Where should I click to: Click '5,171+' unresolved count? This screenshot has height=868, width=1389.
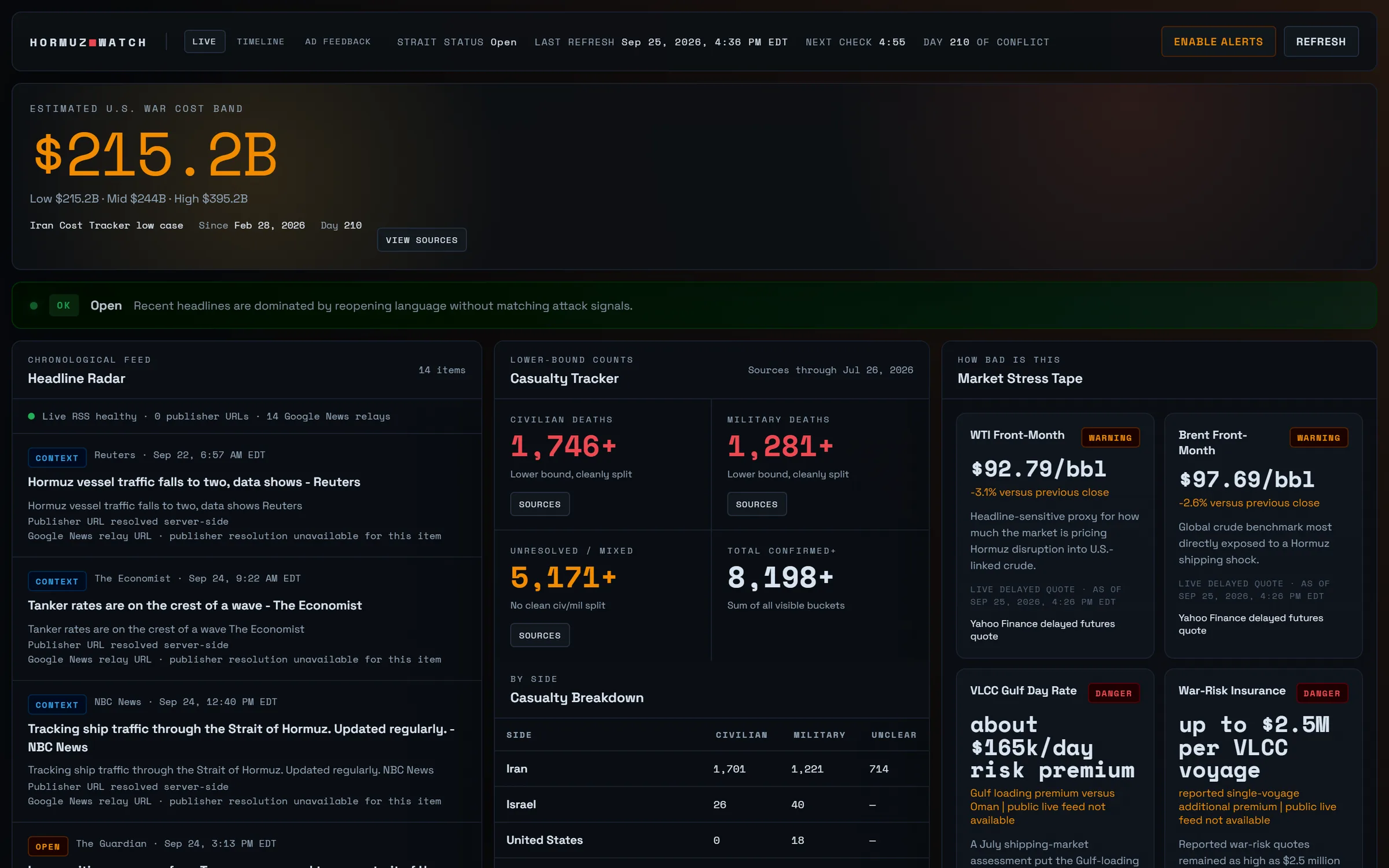(x=563, y=578)
